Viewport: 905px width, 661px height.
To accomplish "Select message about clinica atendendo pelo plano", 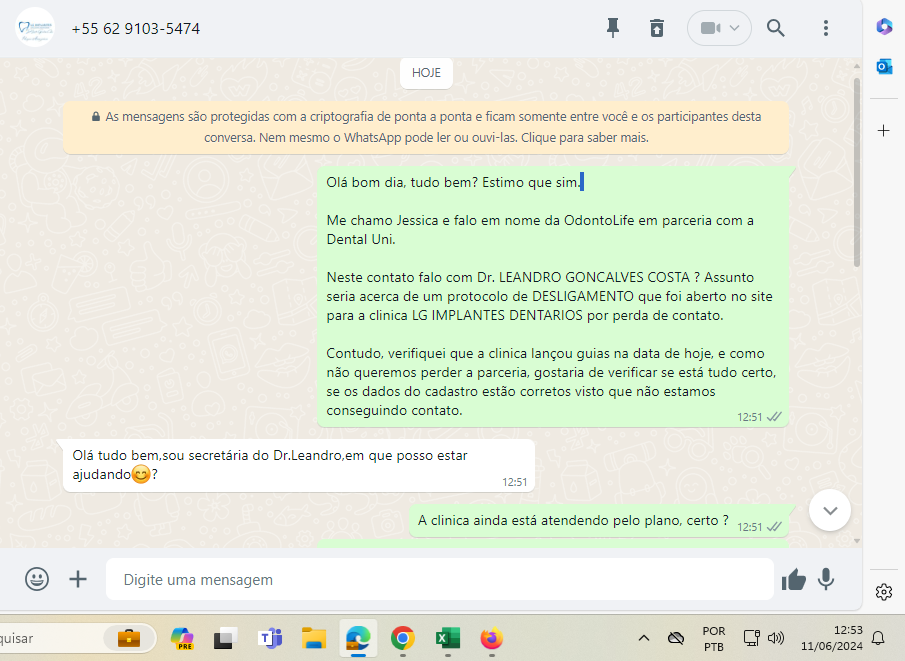I will pyautogui.click(x=599, y=521).
